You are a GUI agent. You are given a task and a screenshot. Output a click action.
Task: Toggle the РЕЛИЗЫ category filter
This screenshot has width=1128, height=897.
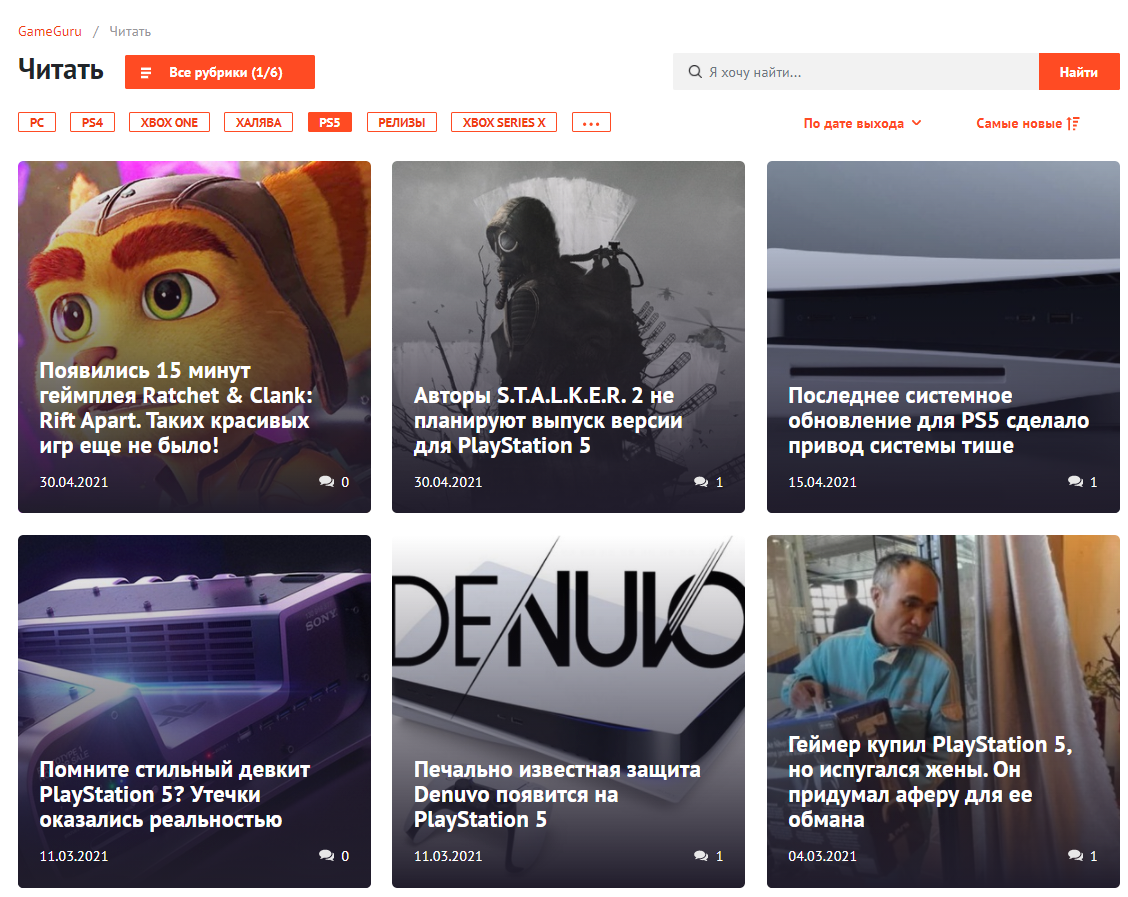[401, 122]
